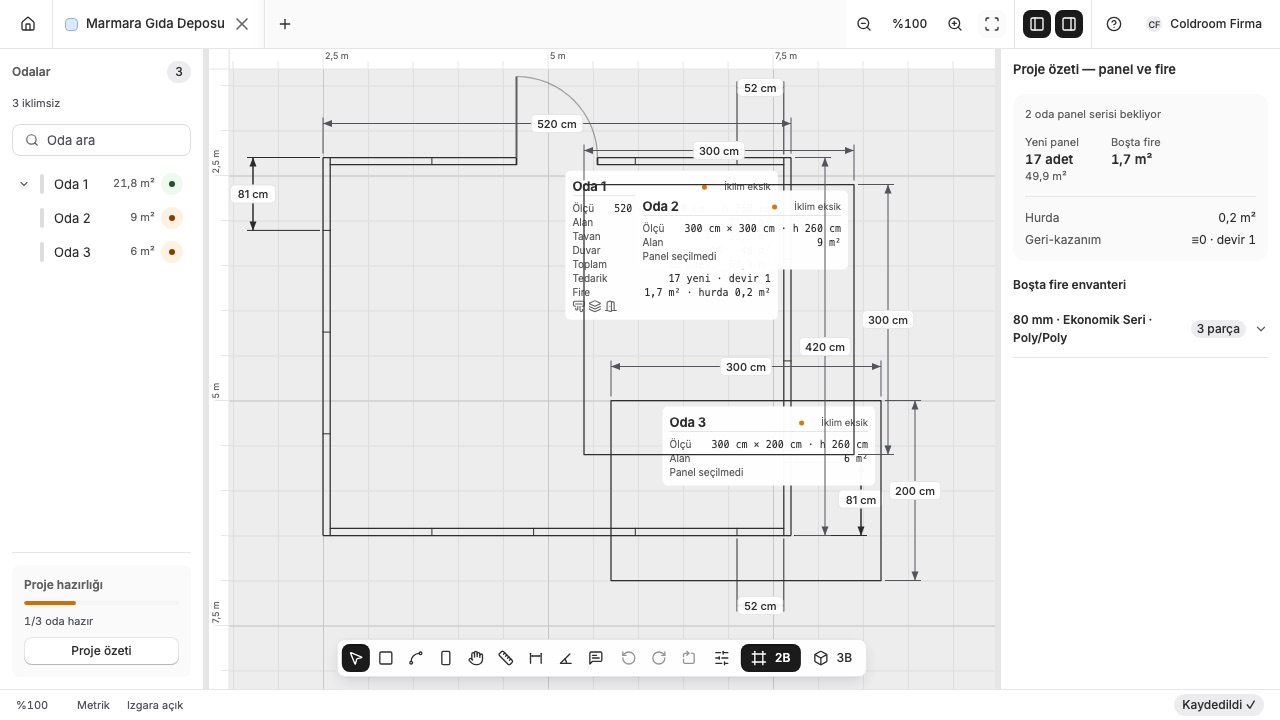Viewport: 1280px width, 720px height.
Task: Click the 420 cm dimension label
Action: [825, 347]
